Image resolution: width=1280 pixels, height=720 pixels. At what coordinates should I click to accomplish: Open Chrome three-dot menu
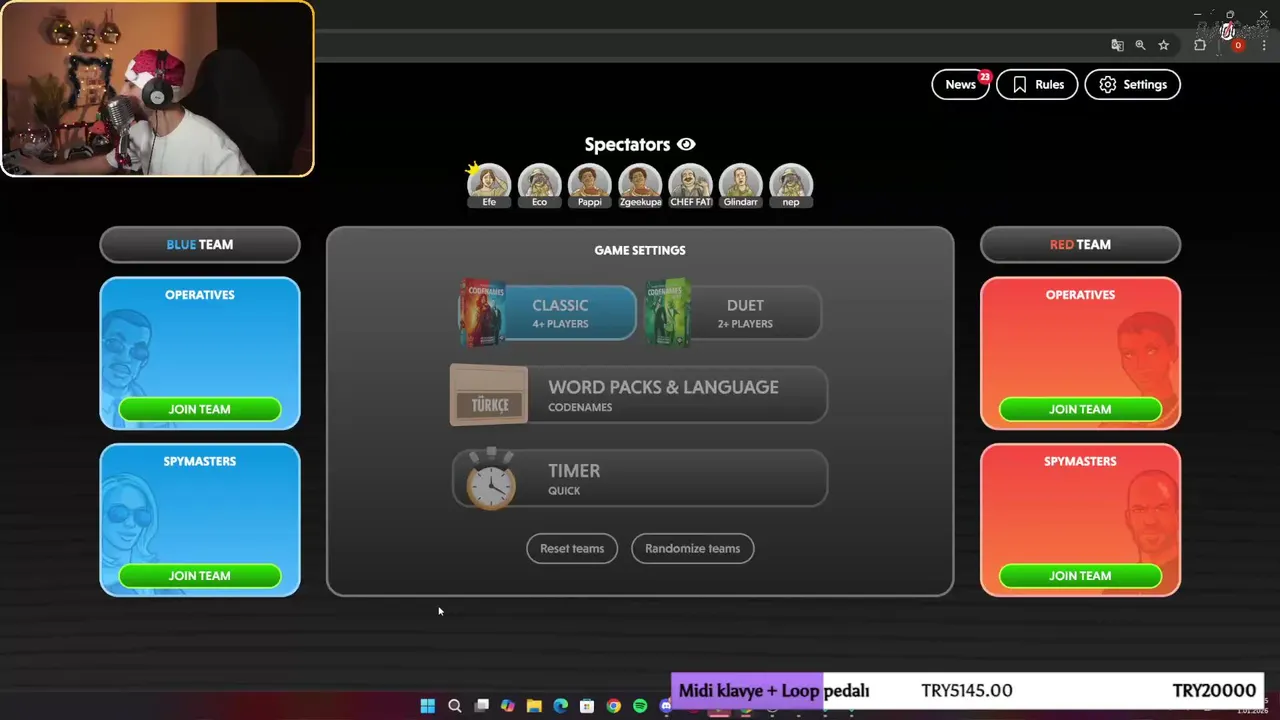pos(1264,45)
